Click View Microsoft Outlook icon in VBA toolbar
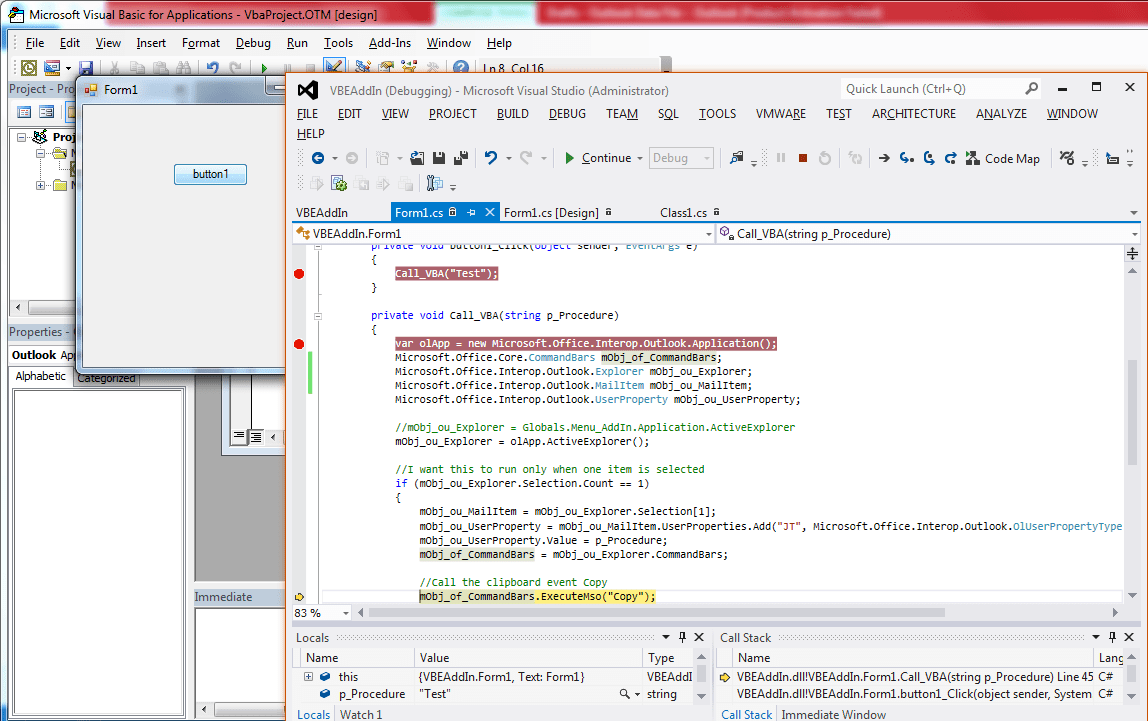1148x721 pixels. [29, 68]
